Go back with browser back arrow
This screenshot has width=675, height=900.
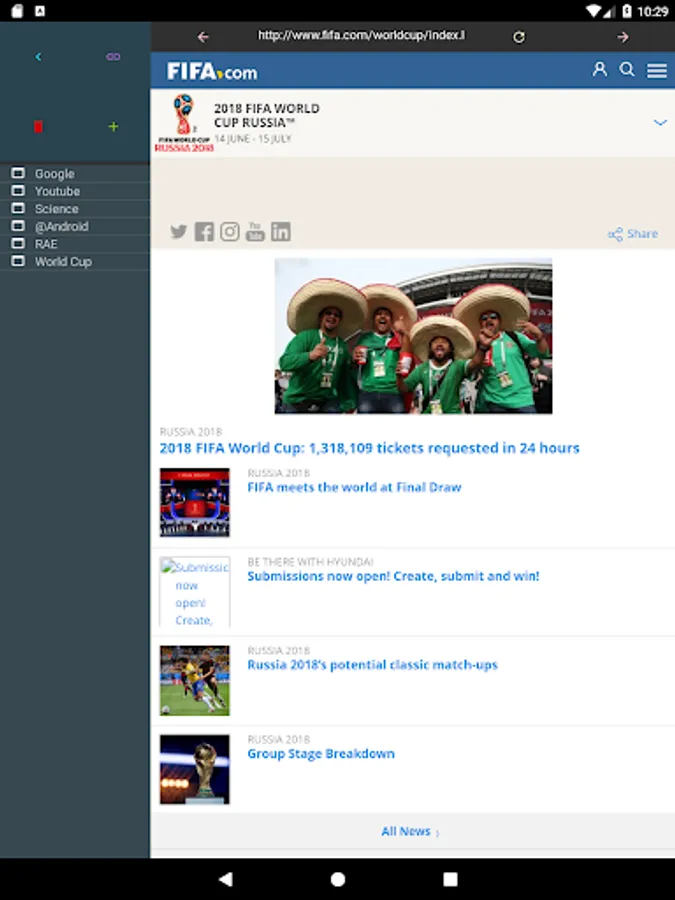coord(203,37)
